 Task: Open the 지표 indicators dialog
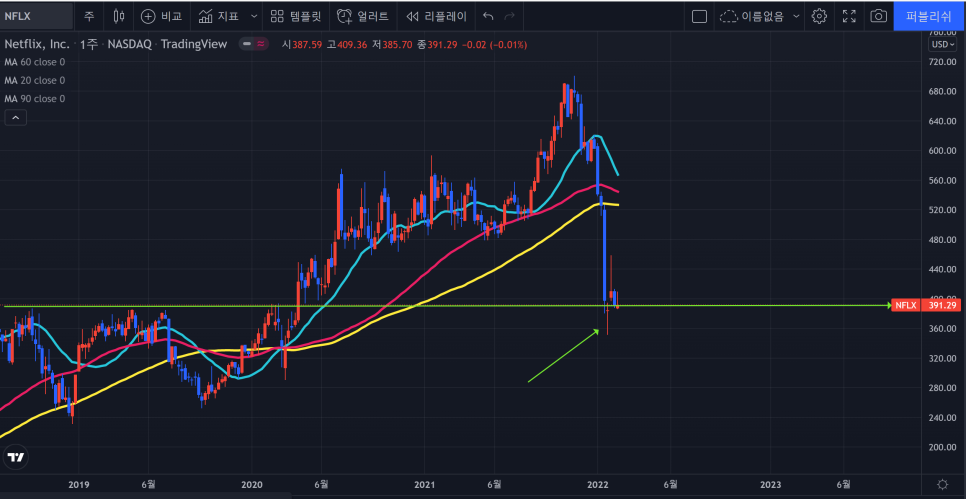219,16
